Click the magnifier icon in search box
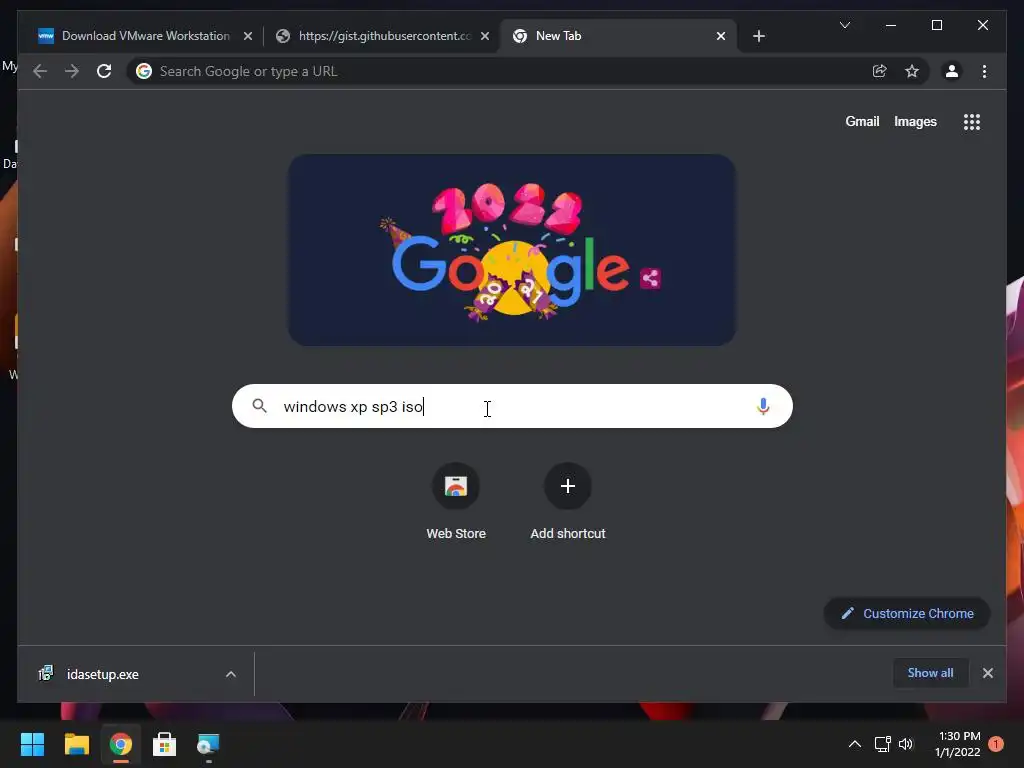Image resolution: width=1024 pixels, height=768 pixels. (259, 406)
